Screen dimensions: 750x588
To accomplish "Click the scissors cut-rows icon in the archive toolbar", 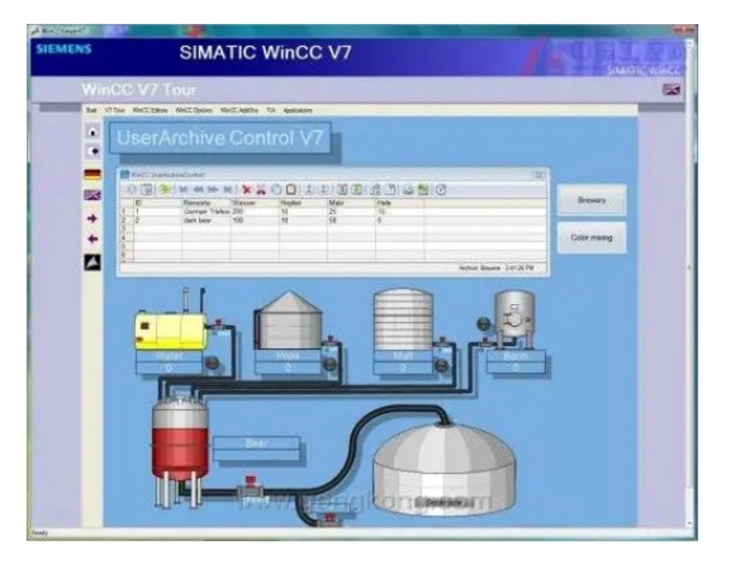I will click(x=261, y=190).
